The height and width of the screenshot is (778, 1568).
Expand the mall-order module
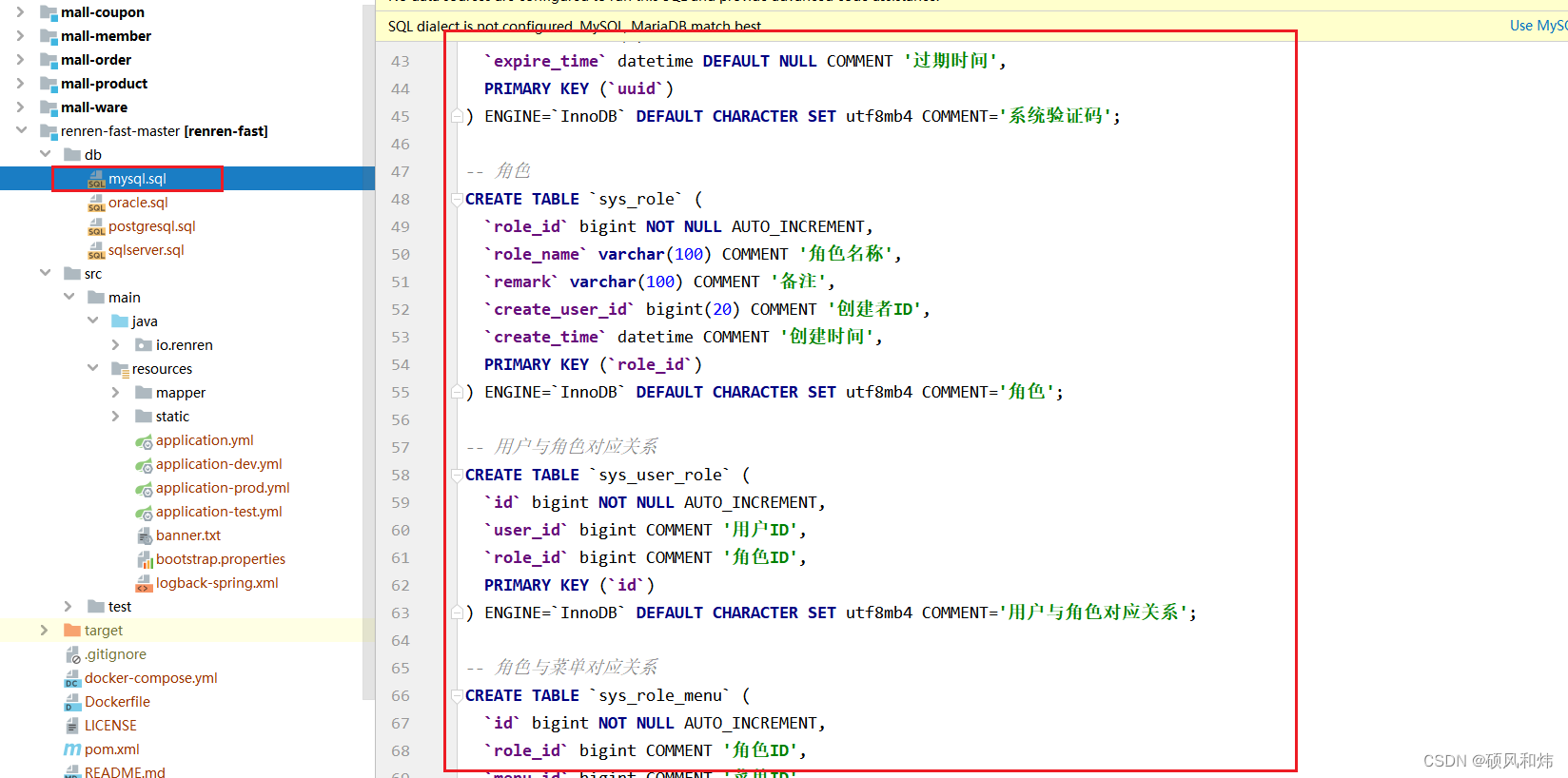[x=20, y=60]
